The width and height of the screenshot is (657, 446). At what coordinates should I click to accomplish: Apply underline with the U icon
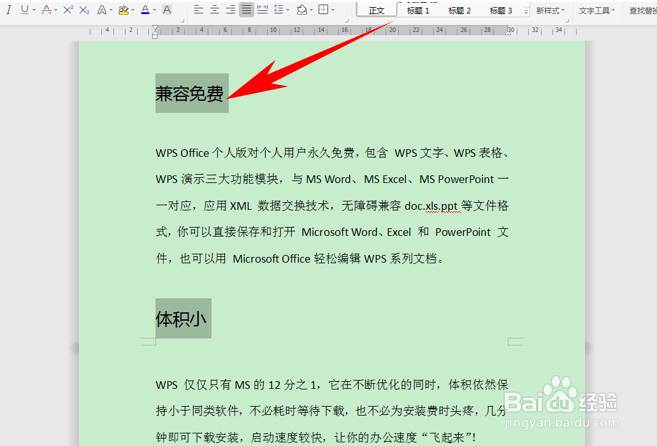coord(25,10)
